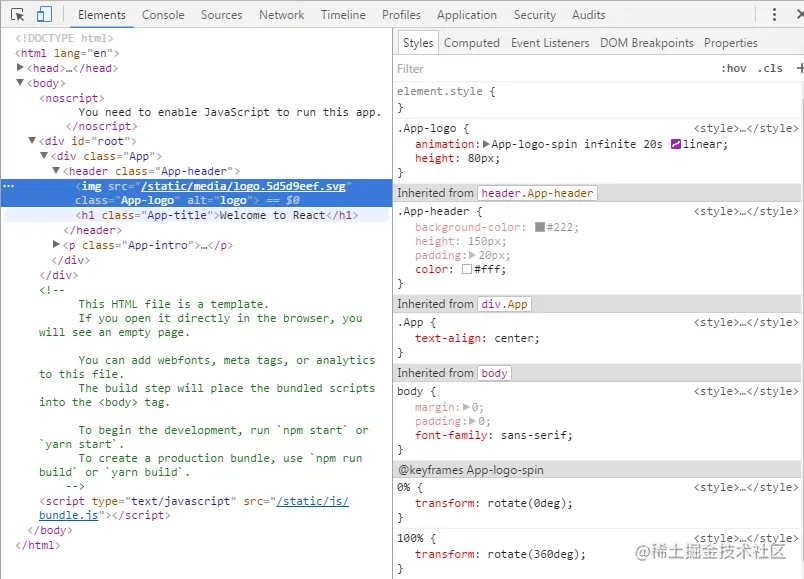Click the header.App-header inherited-from link
Image resolution: width=804 pixels, height=579 pixels.
point(537,193)
